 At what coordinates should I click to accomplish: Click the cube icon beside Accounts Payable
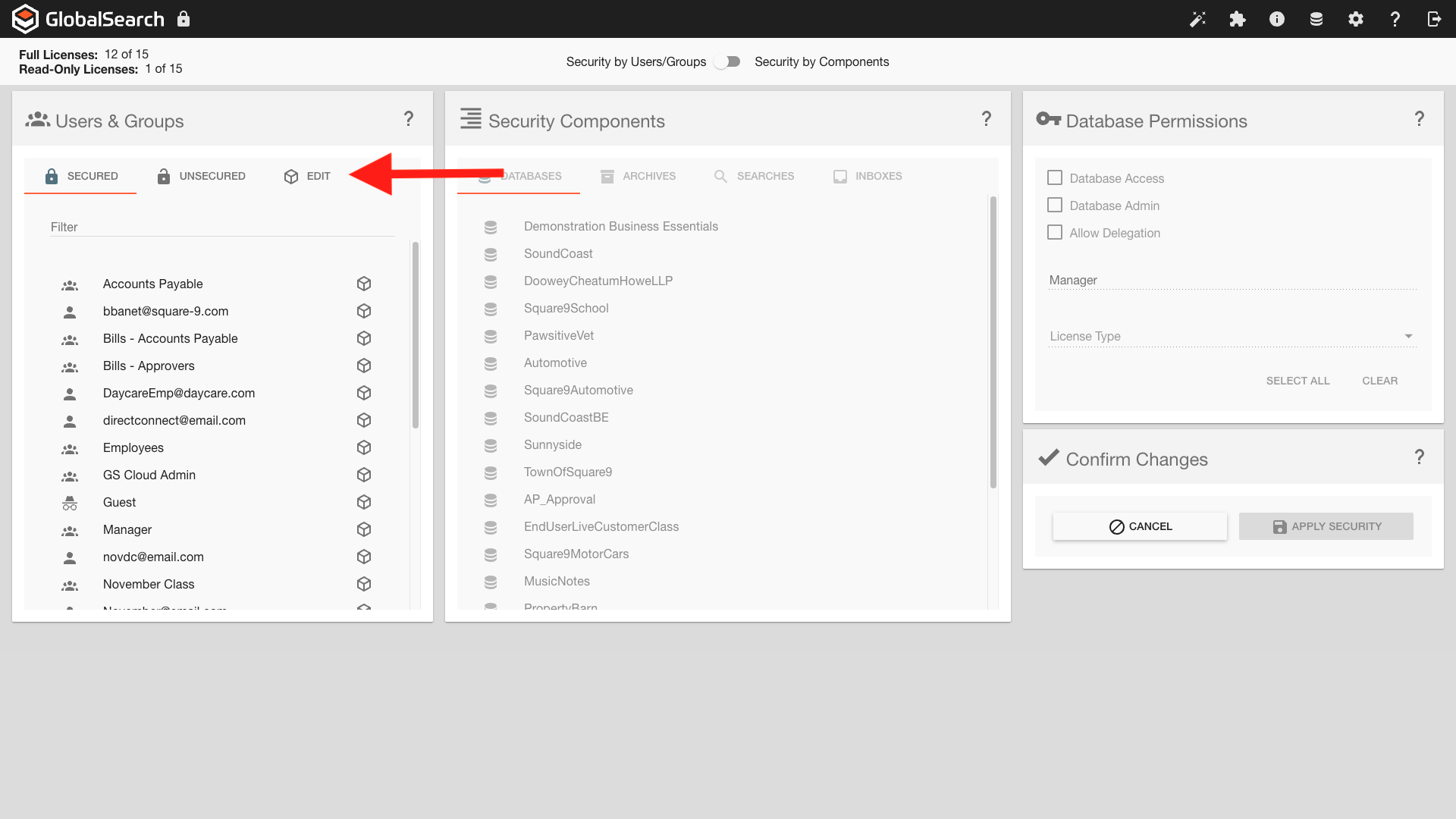(364, 284)
